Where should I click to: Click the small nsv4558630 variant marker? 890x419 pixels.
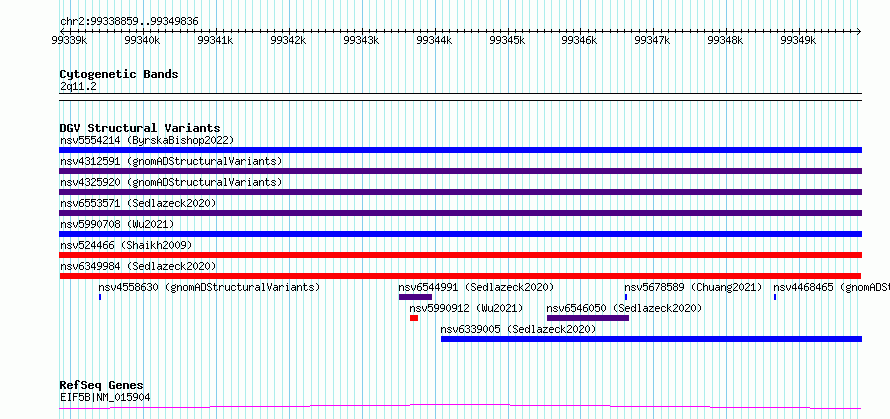(100, 297)
